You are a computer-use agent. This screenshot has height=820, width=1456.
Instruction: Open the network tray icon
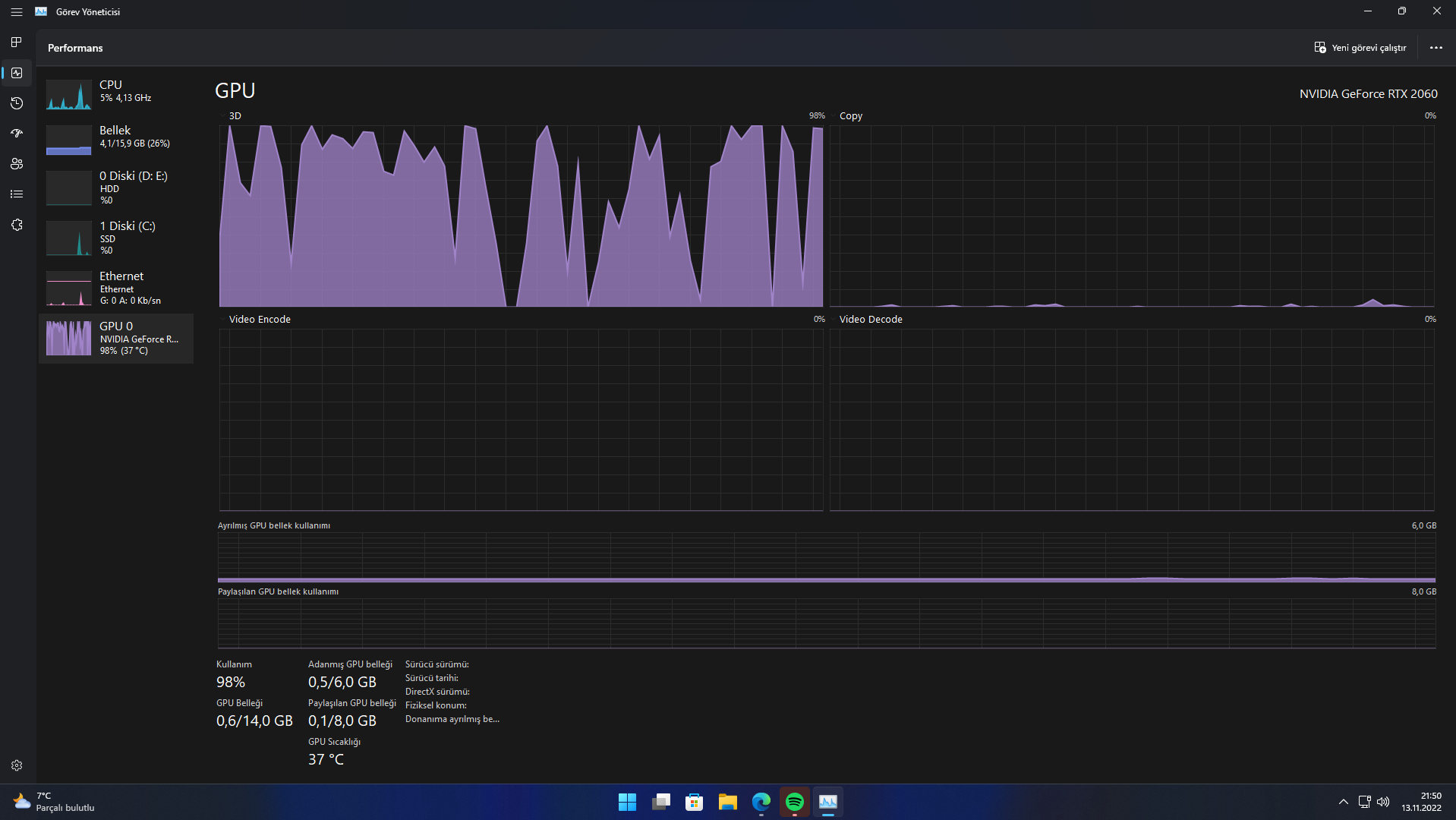tap(1364, 802)
